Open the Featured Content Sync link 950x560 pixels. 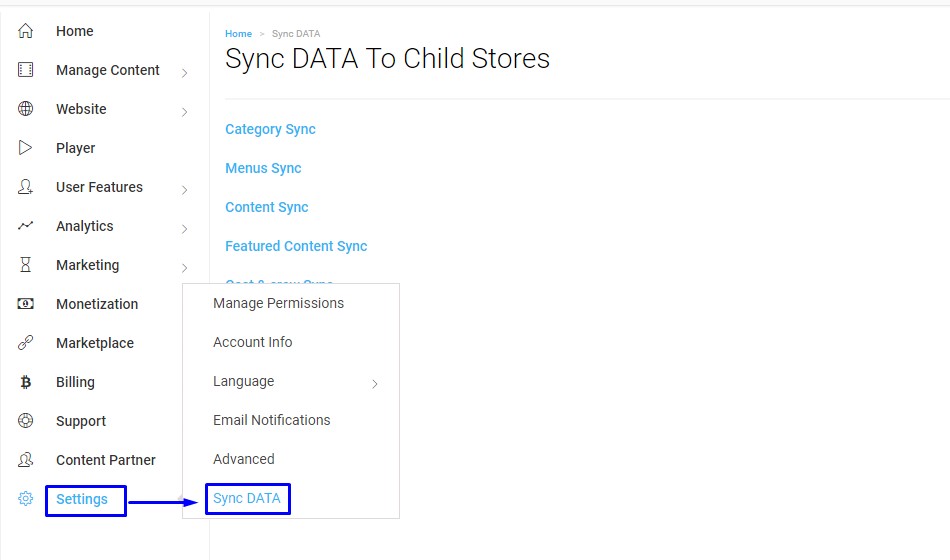click(296, 246)
